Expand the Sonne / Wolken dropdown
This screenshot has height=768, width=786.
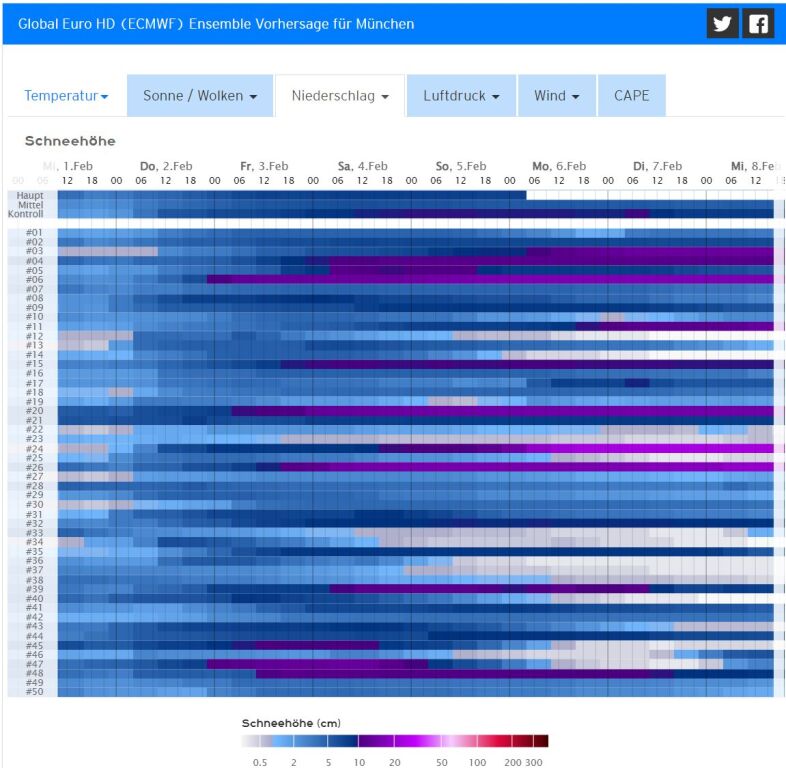pos(200,96)
